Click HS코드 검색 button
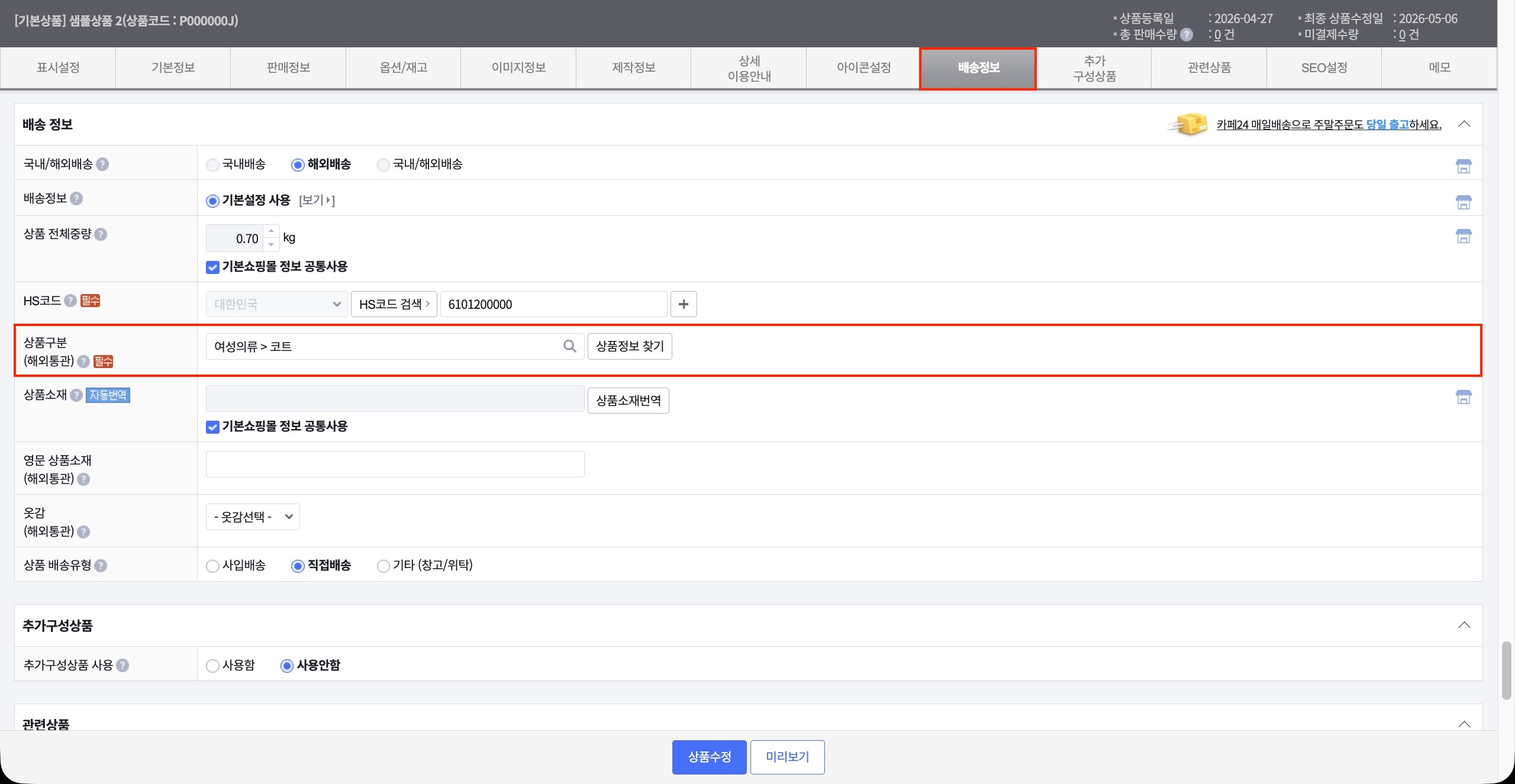The height and width of the screenshot is (784, 1515). click(394, 304)
